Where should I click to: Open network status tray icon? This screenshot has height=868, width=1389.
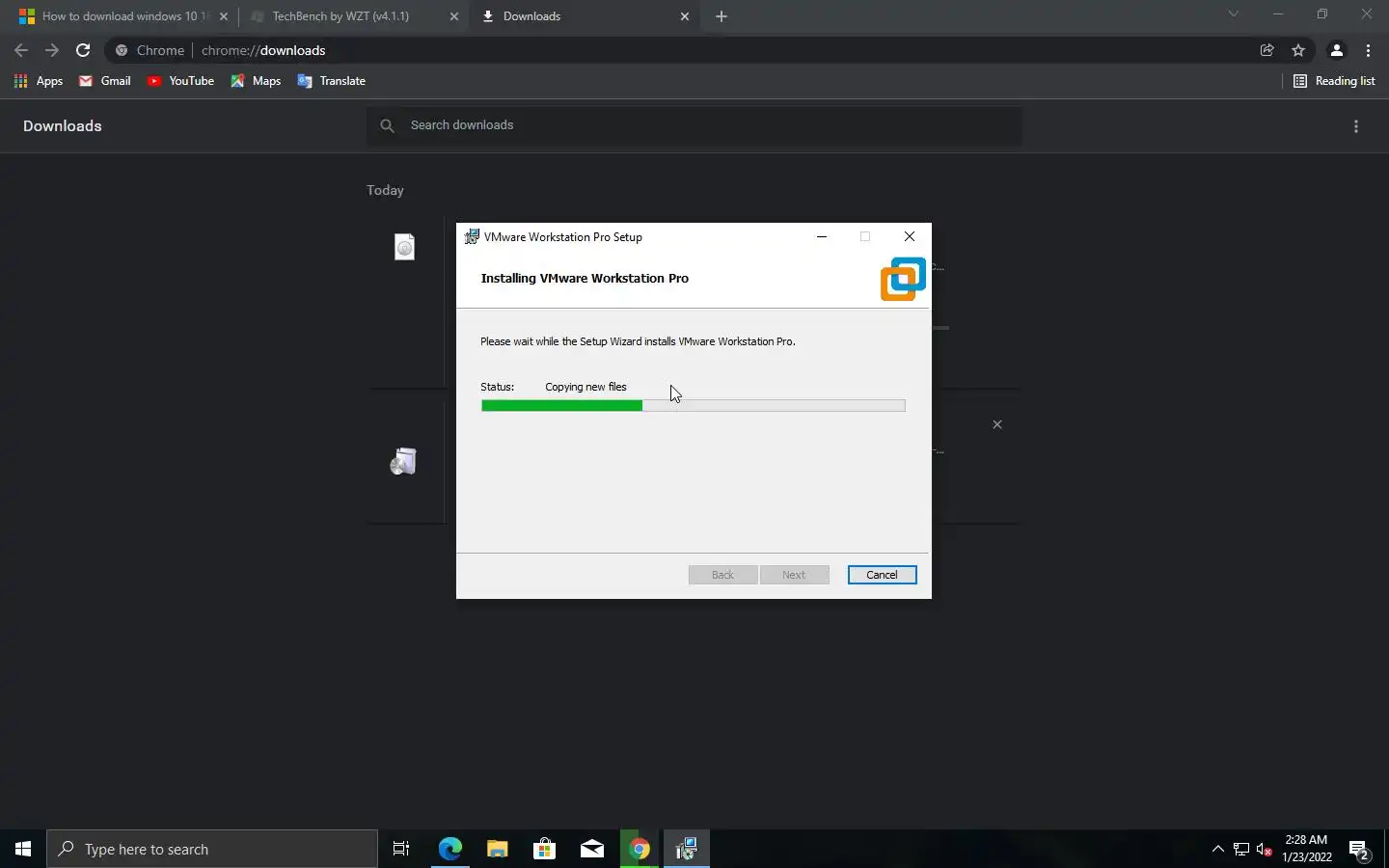pyautogui.click(x=1241, y=850)
